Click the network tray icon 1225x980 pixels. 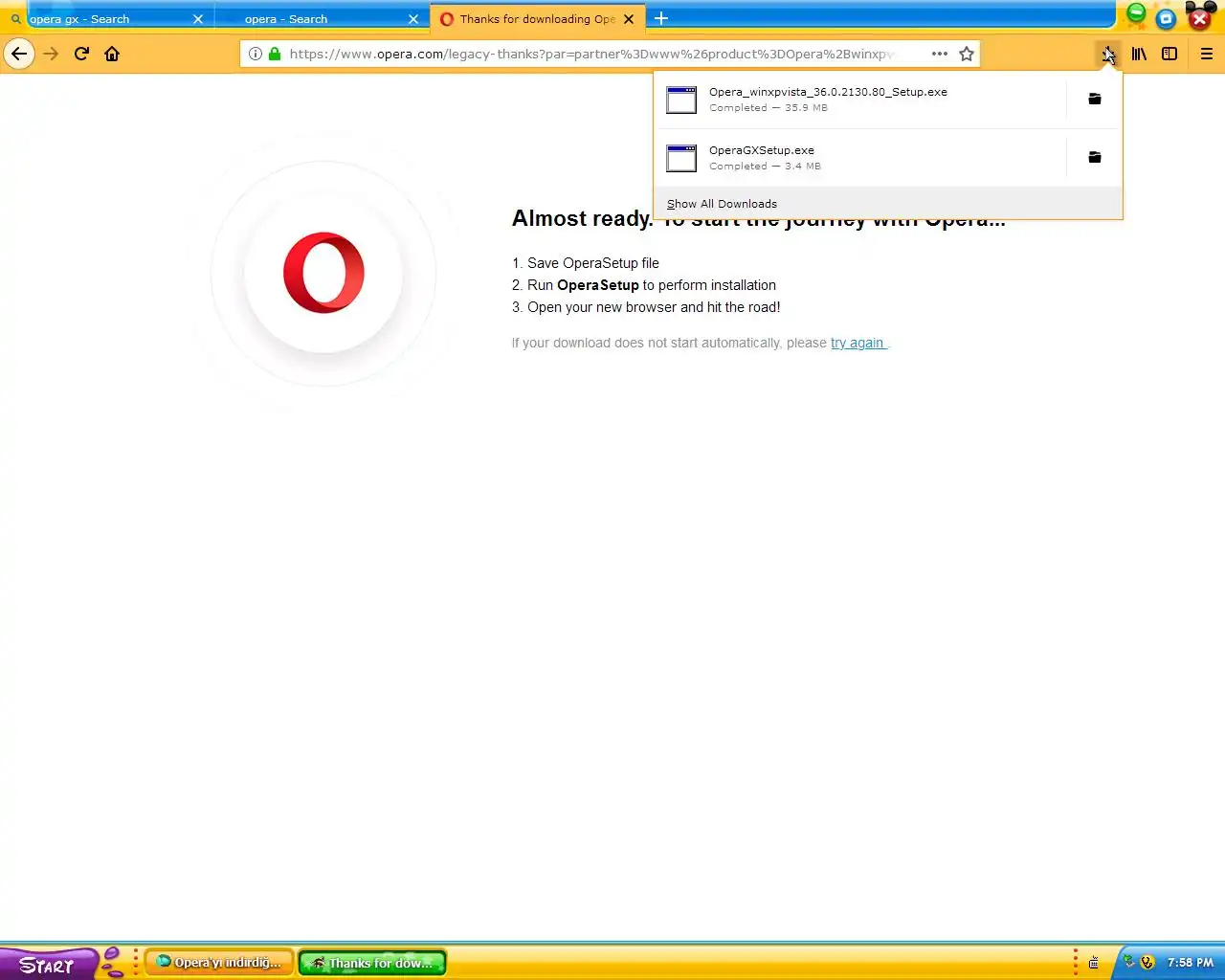pyautogui.click(x=1129, y=962)
